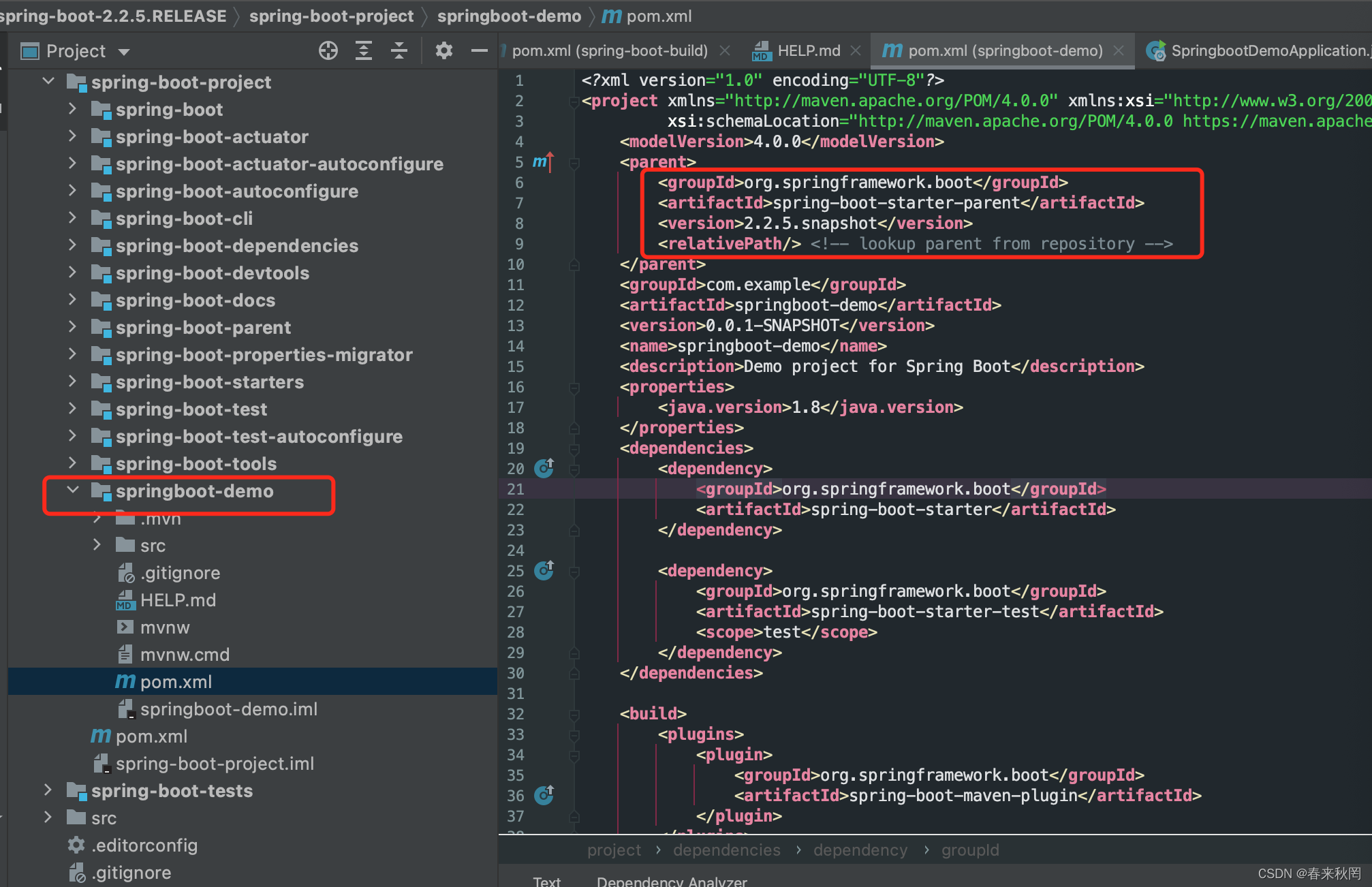1372x887 pixels.
Task: Click the dependency gutter icon on line 25
Action: click(x=544, y=570)
